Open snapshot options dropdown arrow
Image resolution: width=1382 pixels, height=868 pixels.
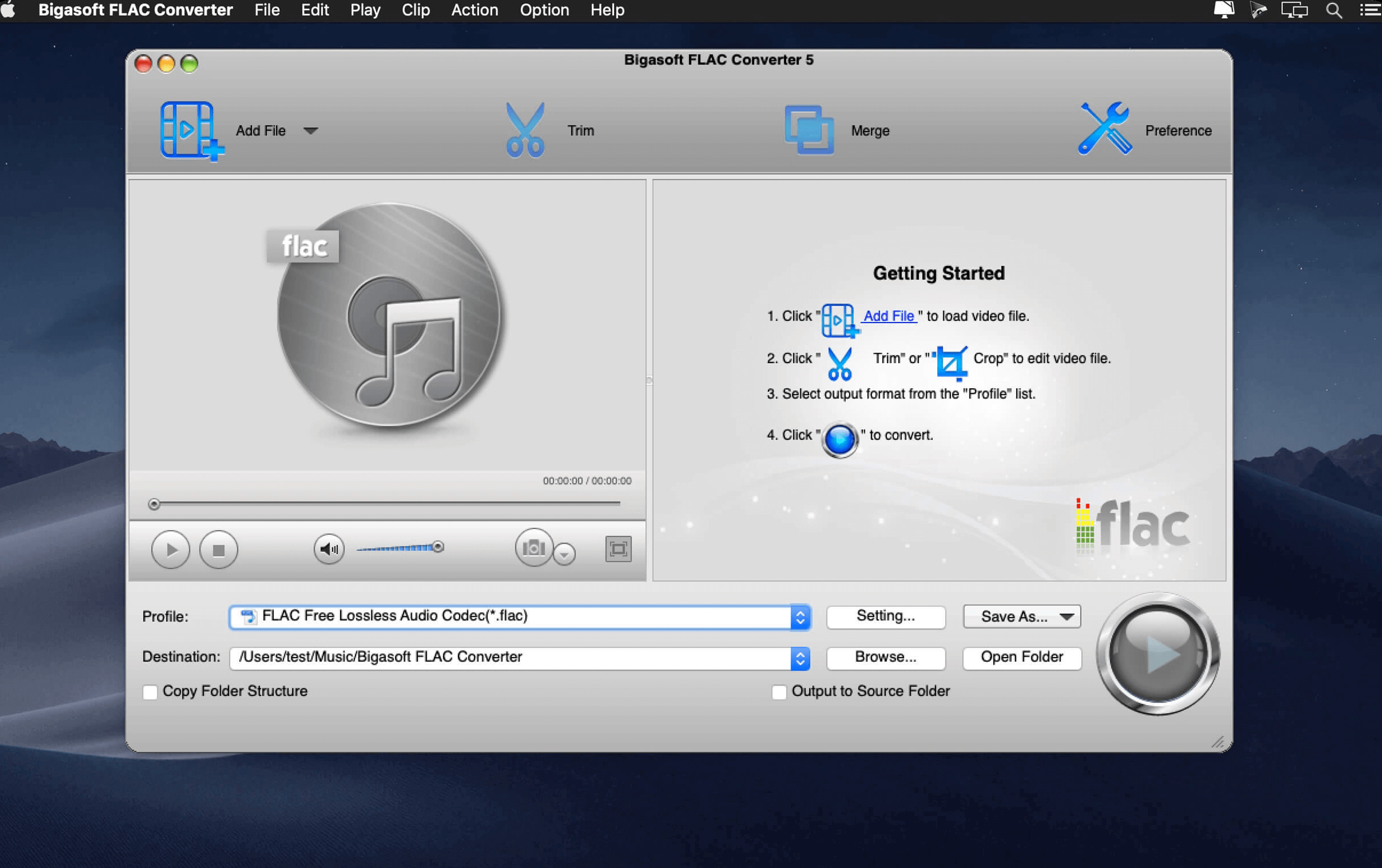(565, 554)
